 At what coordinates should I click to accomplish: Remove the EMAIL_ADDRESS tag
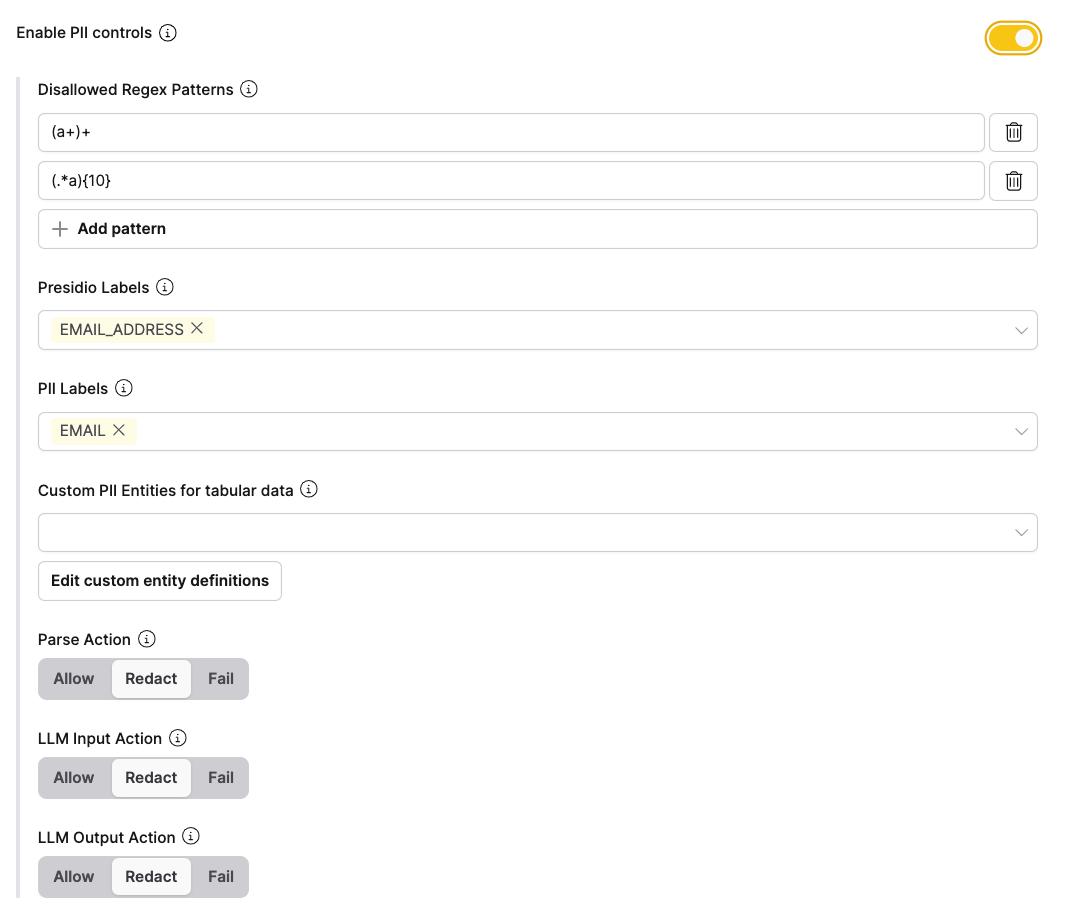[197, 329]
